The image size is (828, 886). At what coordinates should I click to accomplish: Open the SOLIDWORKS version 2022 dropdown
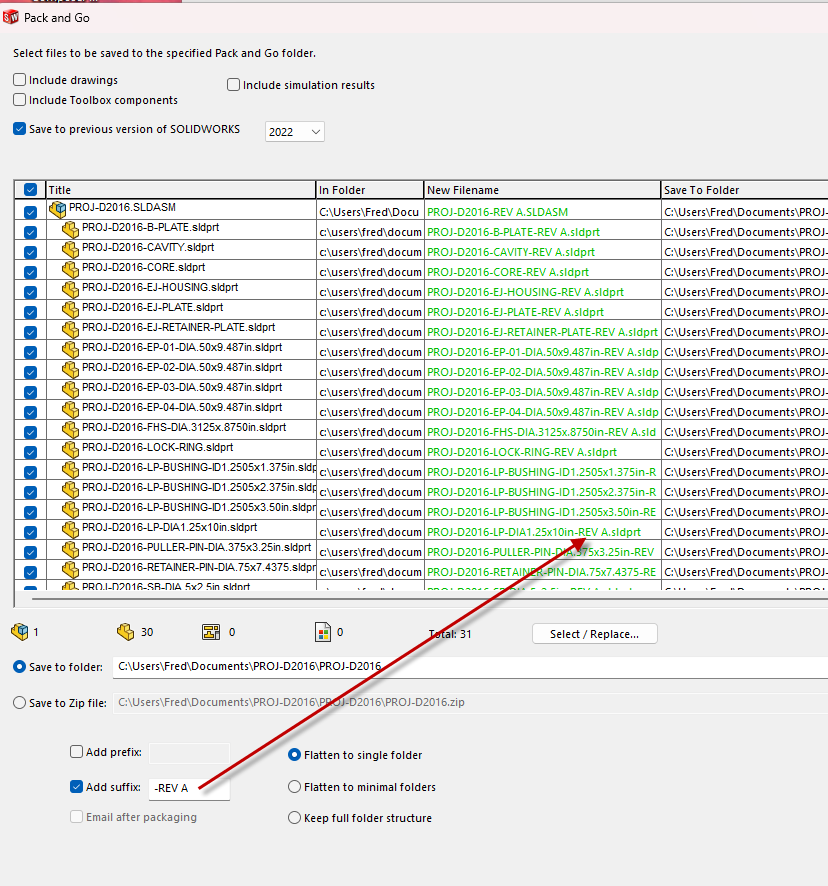click(x=295, y=131)
